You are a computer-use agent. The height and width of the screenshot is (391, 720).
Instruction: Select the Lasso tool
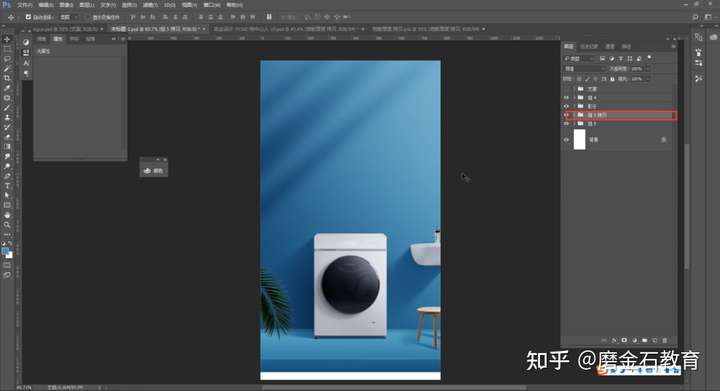7,59
